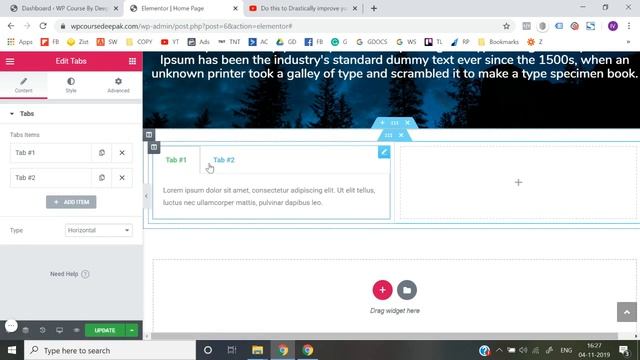Open the navigator layers icon

point(25,330)
